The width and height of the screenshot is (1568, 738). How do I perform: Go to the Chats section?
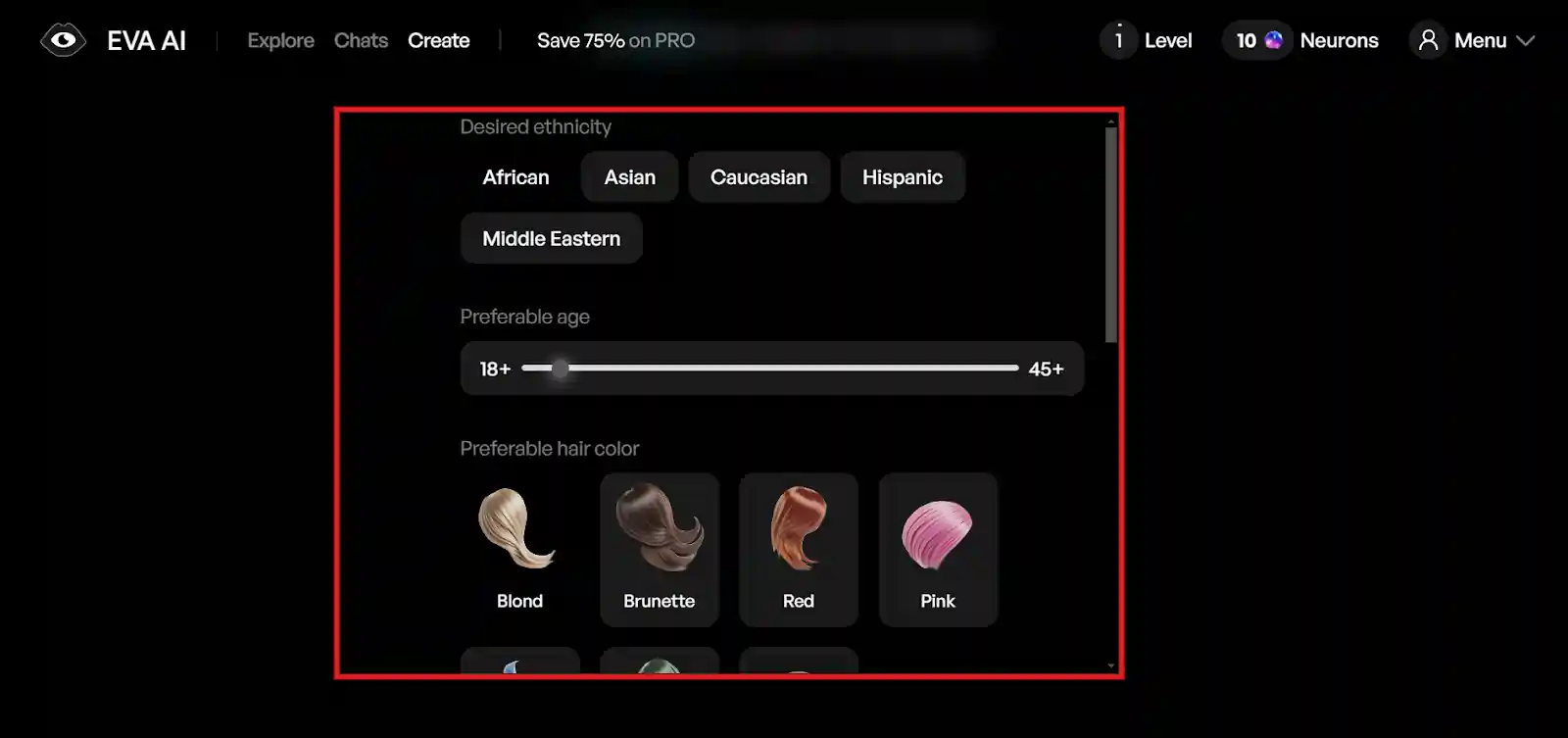(361, 40)
